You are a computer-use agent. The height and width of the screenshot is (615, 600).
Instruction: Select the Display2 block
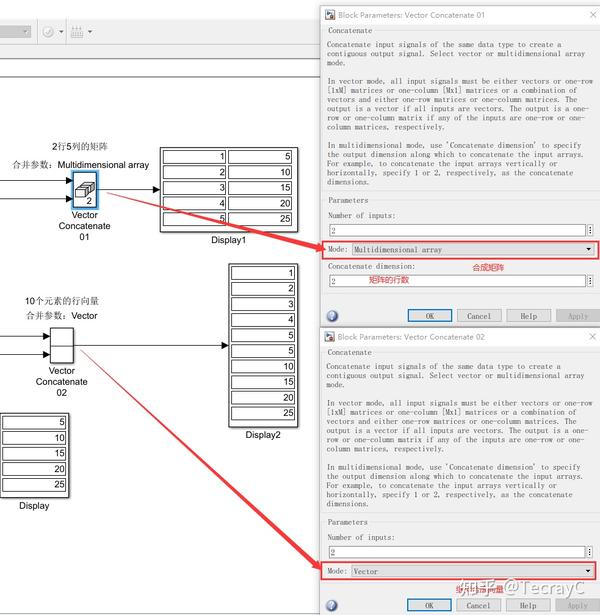[x=263, y=346]
